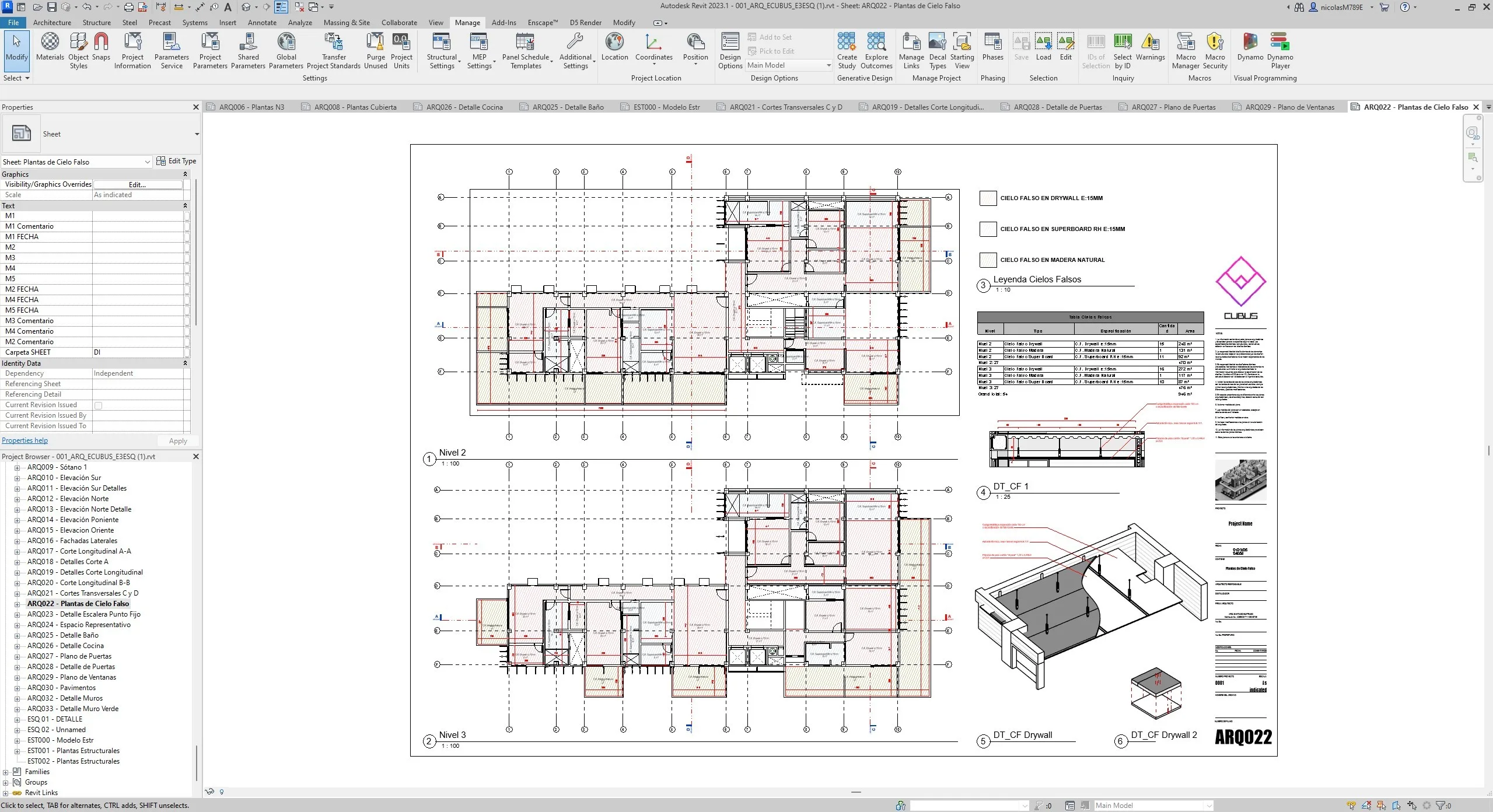Expand the ARQ023 - Detalle Escalera Punto Fijo node
This screenshot has height=812, width=1493.
17,614
